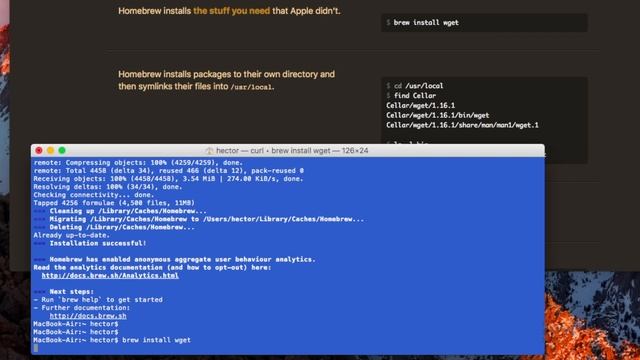Viewport: 640px width, 360px height.
Task: Click 'cd /usr/local' line in webpage code block
Action: [x=415, y=86]
